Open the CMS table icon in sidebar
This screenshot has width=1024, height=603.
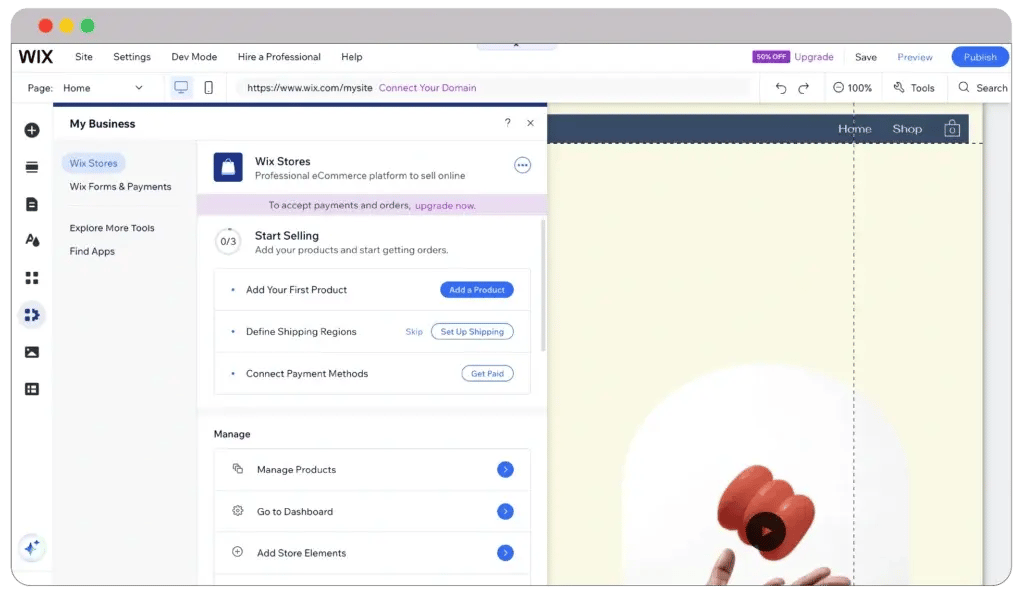pos(32,389)
